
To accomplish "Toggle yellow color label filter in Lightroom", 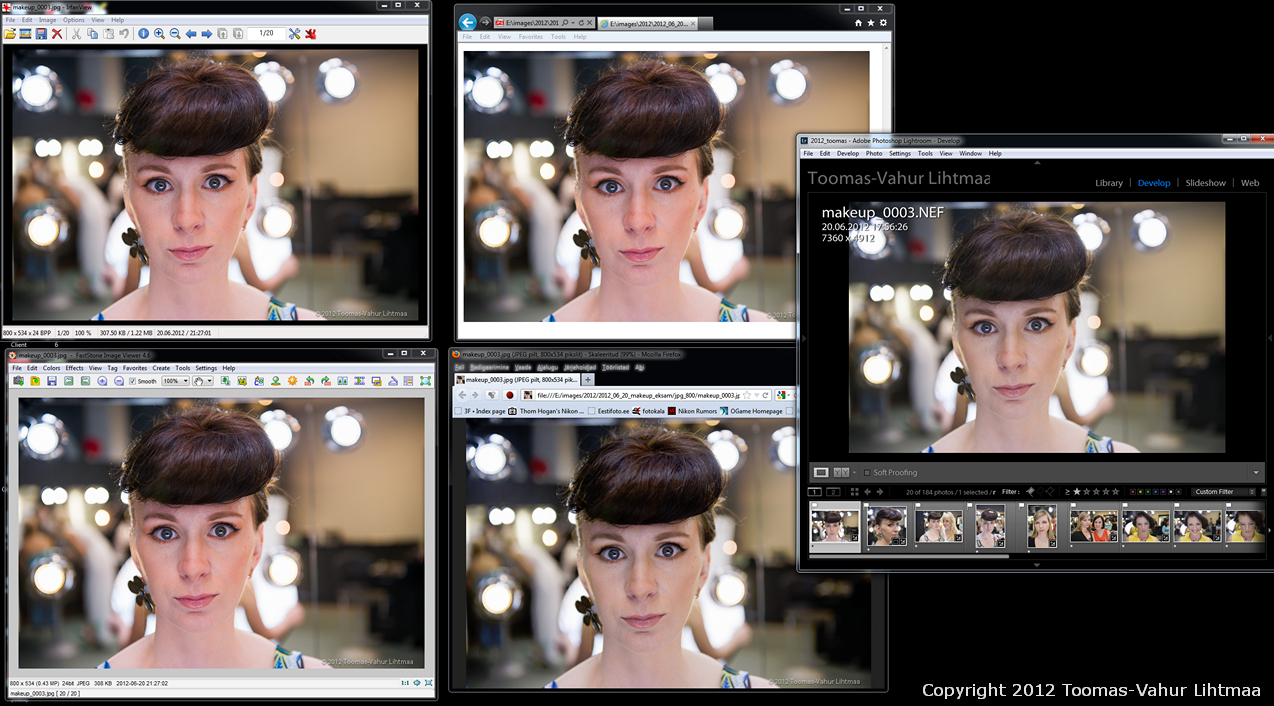I will [1140, 492].
